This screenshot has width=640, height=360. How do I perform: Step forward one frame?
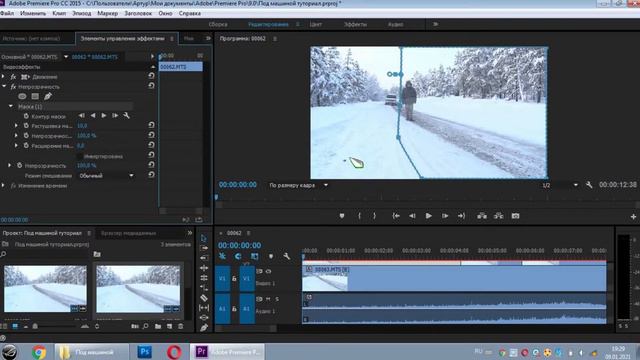(445, 216)
